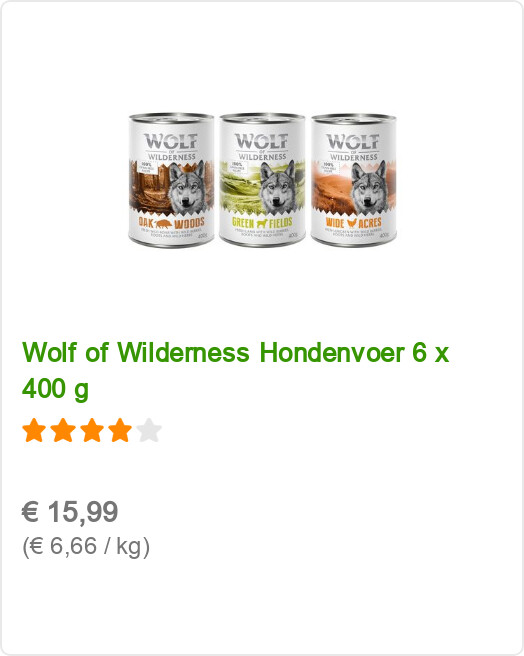Click the word Hondenvoer in the title

pos(332,353)
